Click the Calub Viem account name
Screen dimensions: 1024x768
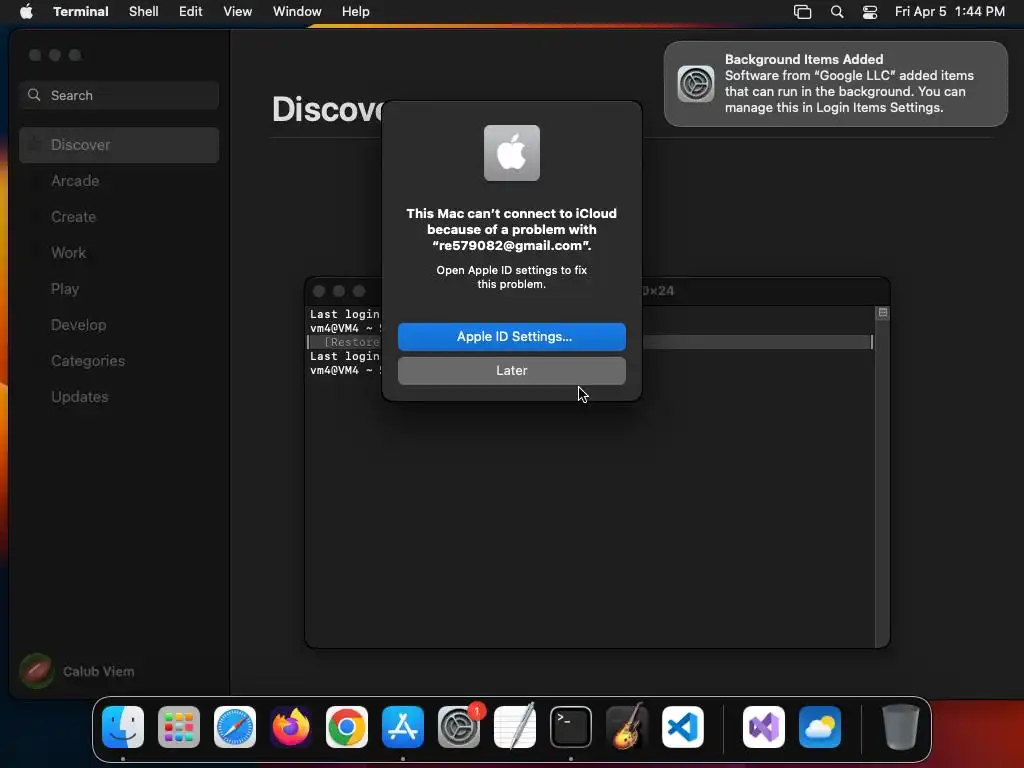(x=99, y=671)
